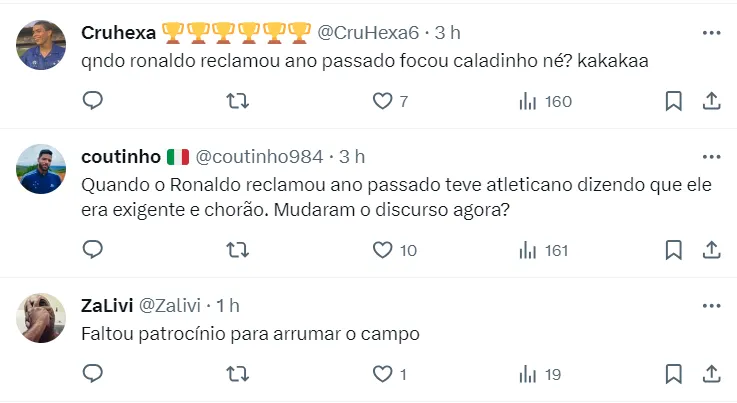Retweet coutinho's post
The height and width of the screenshot is (403, 737).
coord(237,250)
